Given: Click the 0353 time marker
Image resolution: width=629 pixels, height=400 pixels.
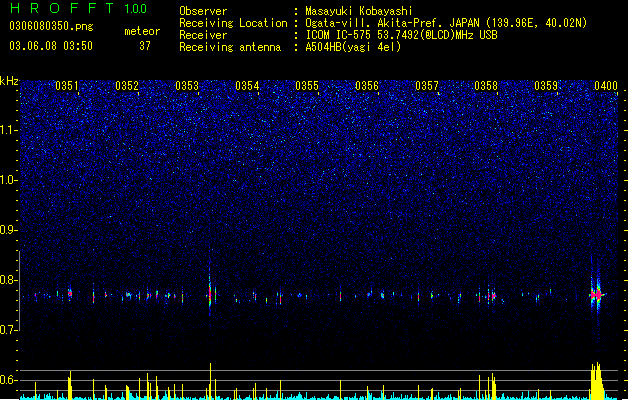Looking at the screenshot, I should [x=187, y=86].
